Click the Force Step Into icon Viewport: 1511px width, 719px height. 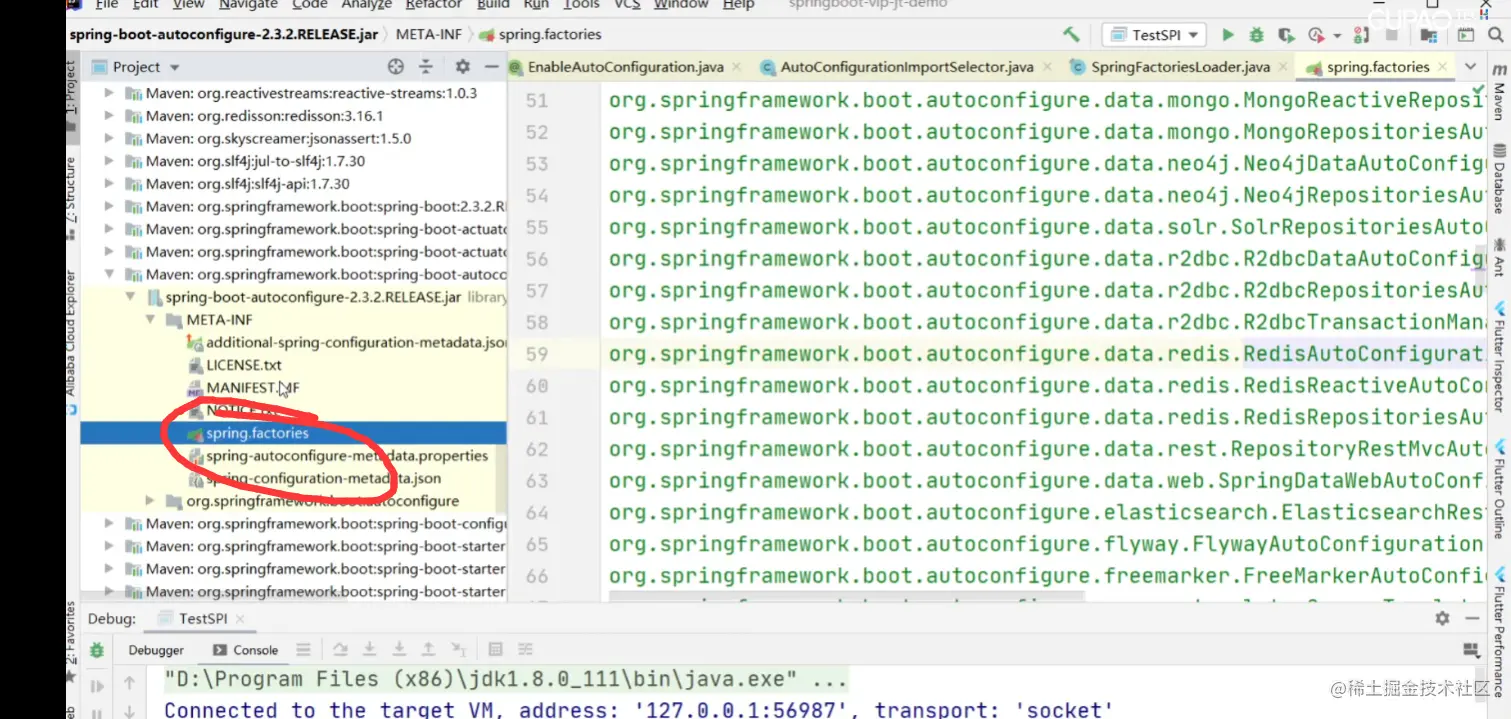[399, 649]
